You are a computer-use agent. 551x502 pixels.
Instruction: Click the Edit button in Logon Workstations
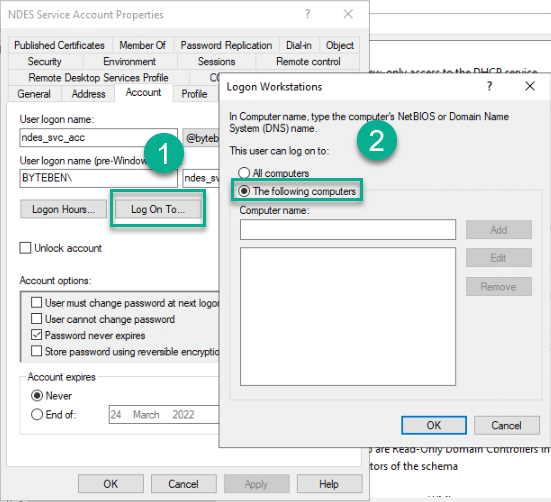pos(499,258)
